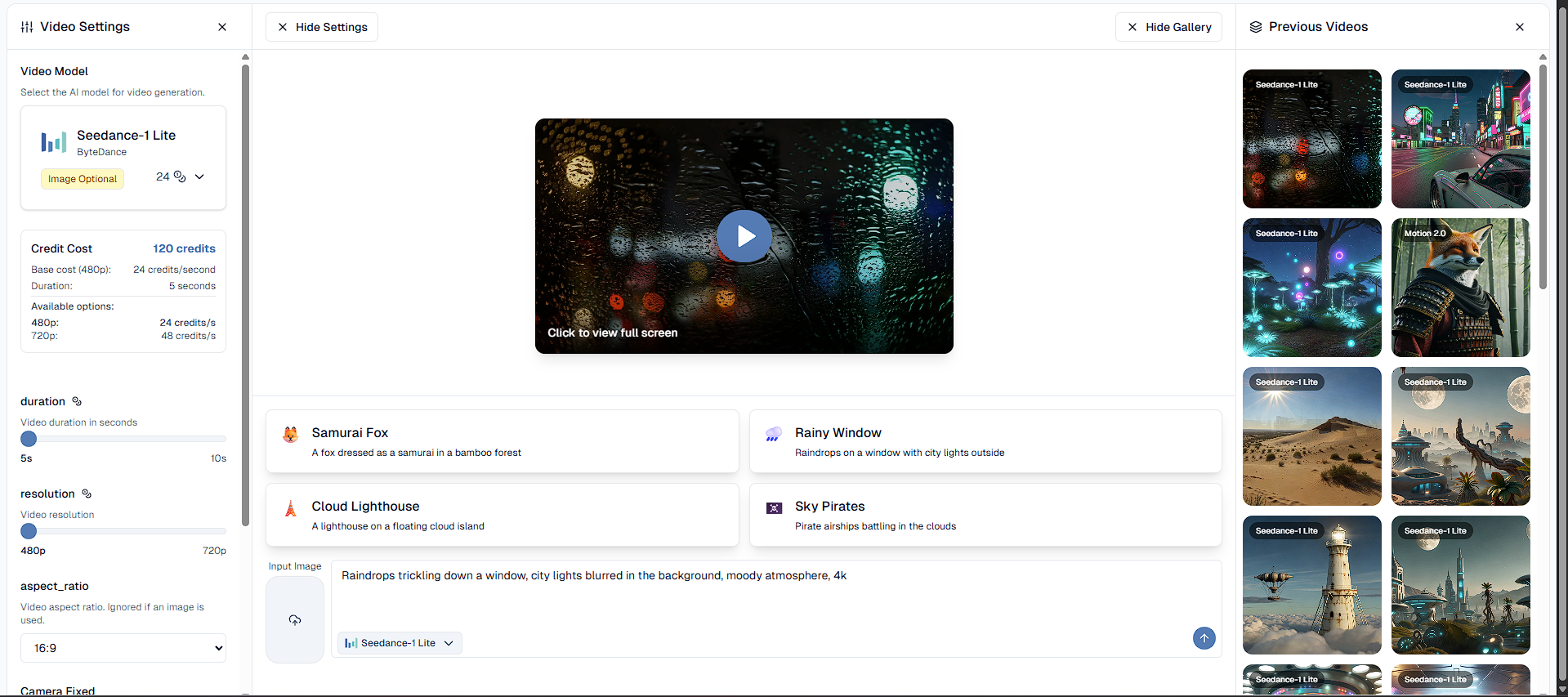Click the Video Settings sliders icon
The height and width of the screenshot is (697, 1568).
pos(27,27)
